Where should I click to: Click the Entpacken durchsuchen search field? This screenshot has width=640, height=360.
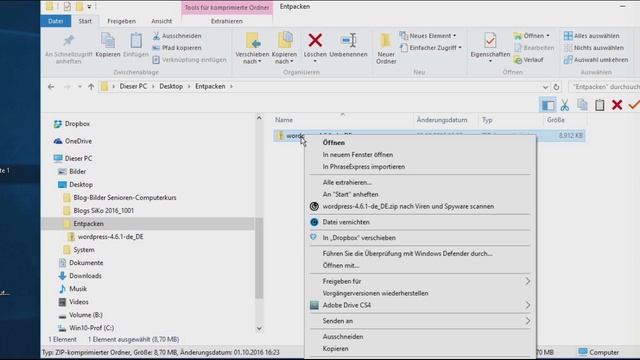(x=604, y=87)
